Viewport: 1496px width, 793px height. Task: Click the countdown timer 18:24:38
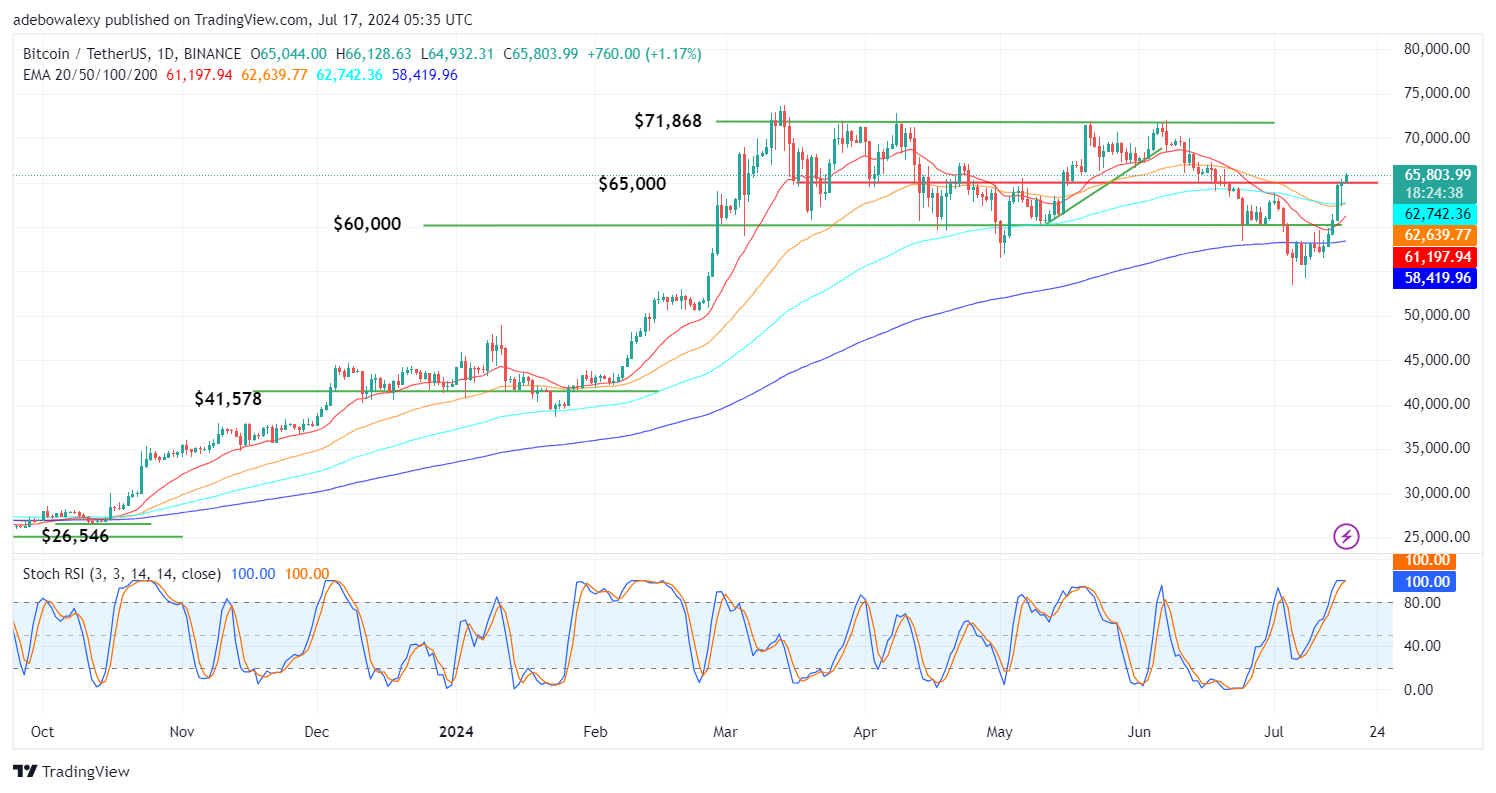[x=1435, y=192]
